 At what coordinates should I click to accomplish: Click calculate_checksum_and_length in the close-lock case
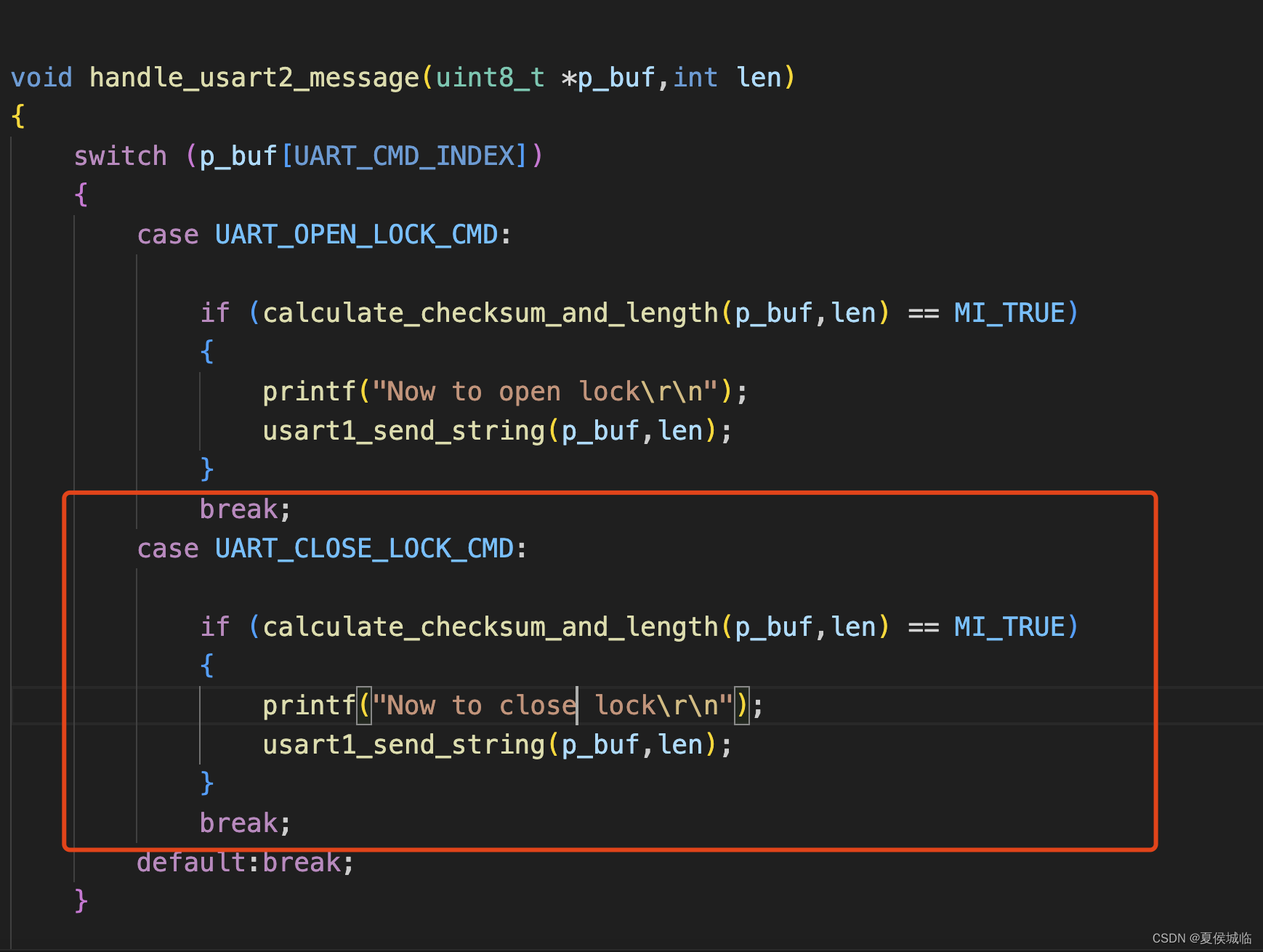click(x=491, y=627)
